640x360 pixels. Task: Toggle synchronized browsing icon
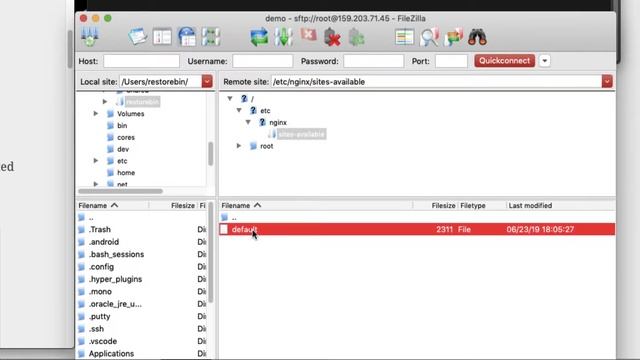click(453, 37)
